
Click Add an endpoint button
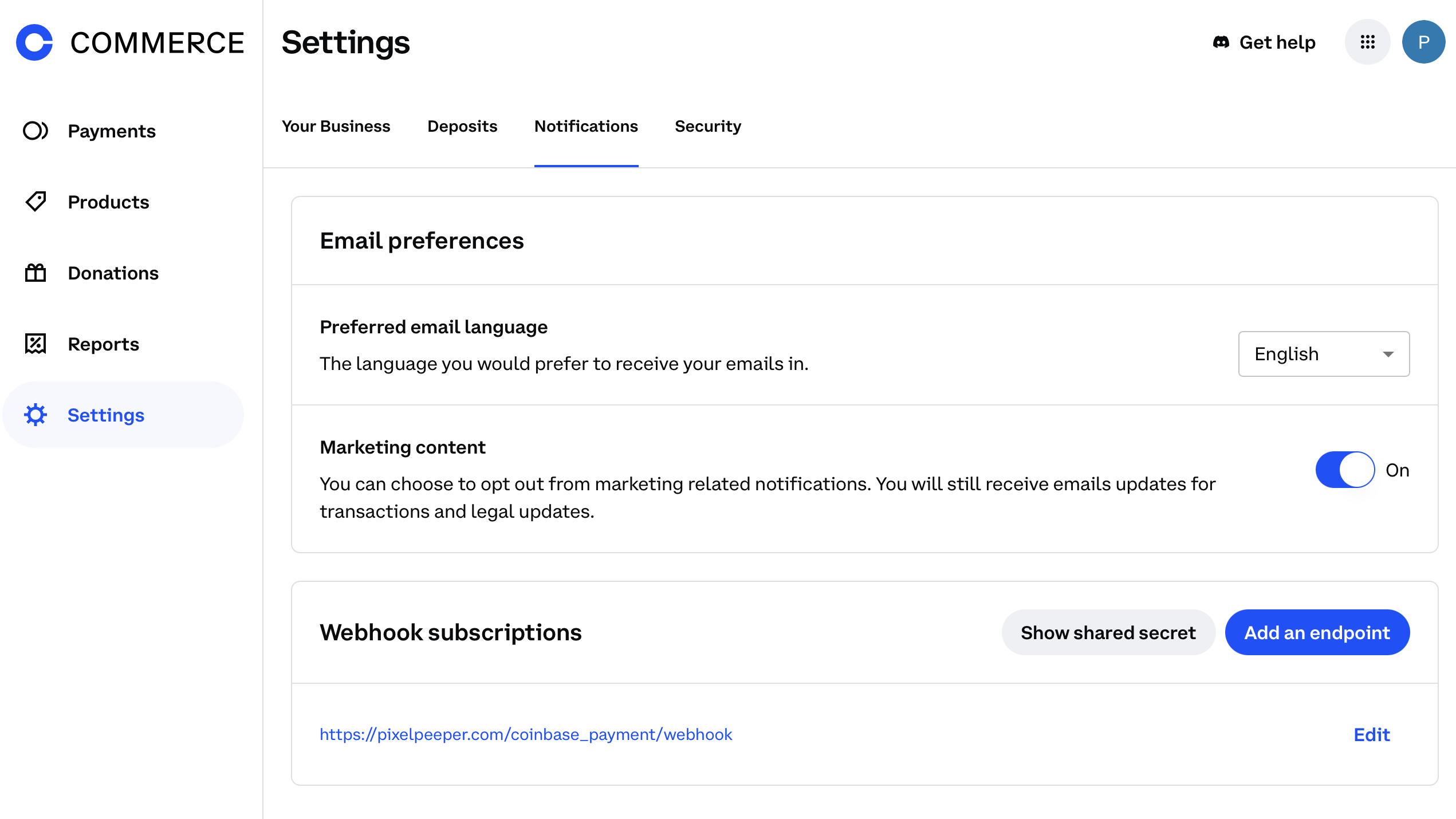click(1317, 632)
